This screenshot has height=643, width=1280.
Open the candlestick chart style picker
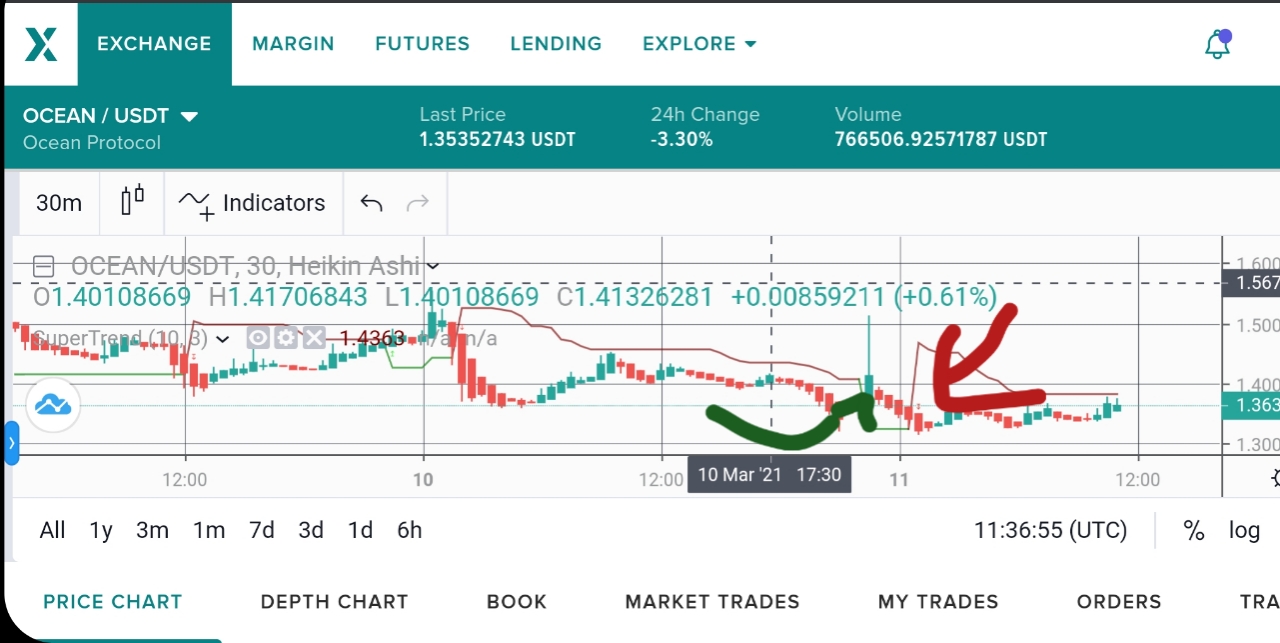click(x=133, y=202)
